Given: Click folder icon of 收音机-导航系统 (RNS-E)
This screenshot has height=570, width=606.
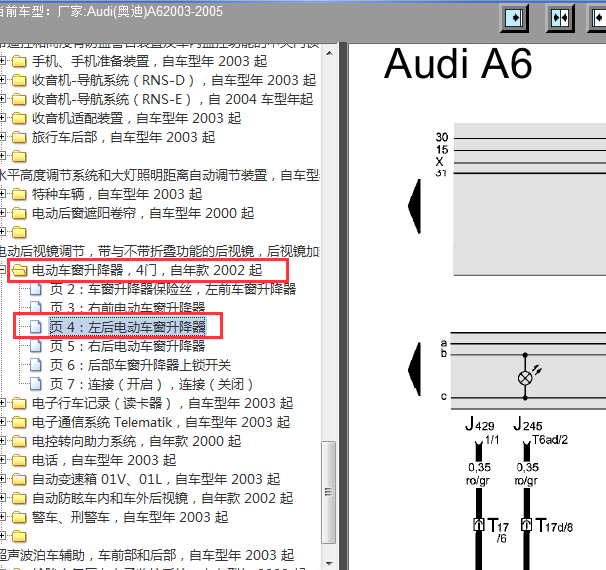Looking at the screenshot, I should point(19,99).
